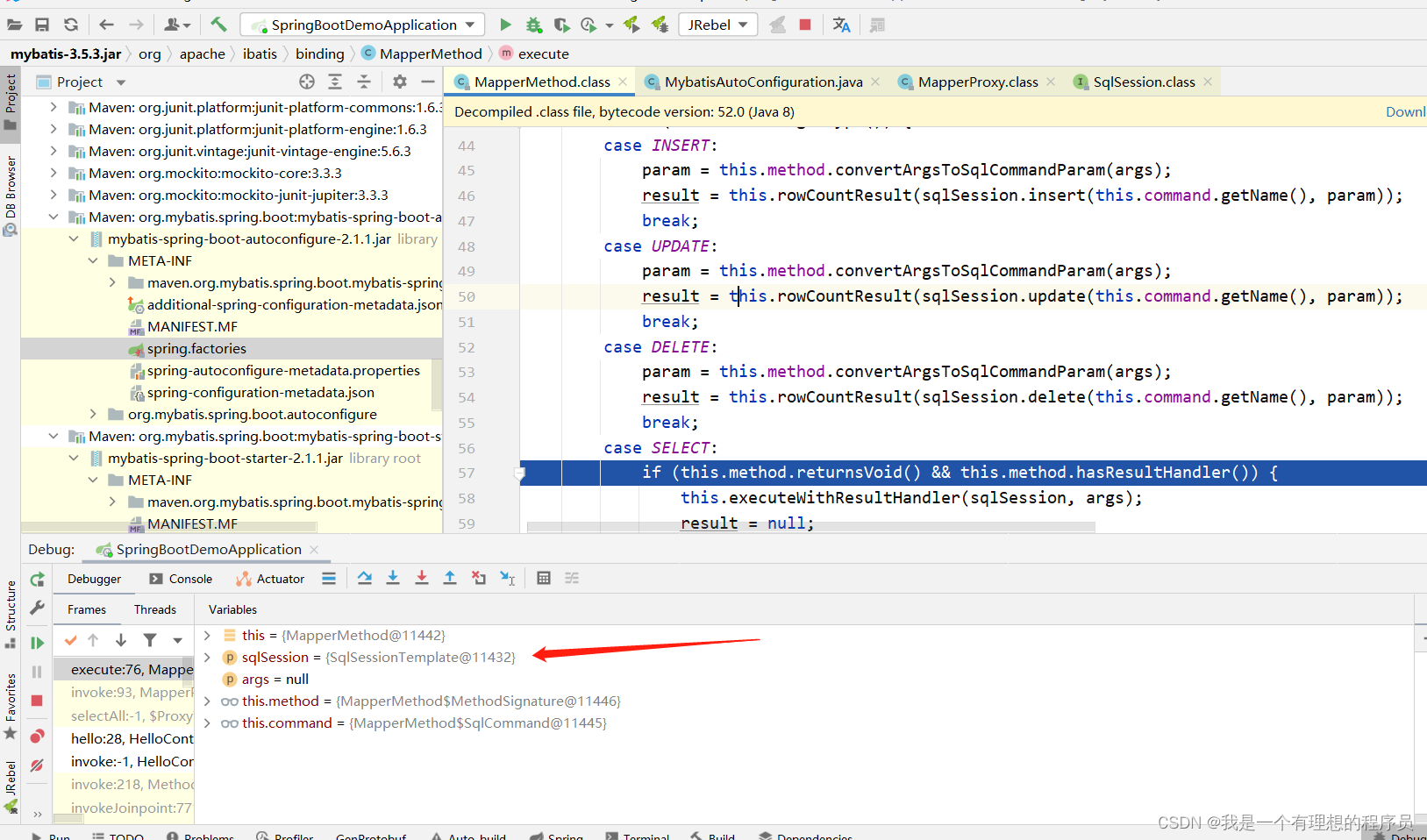This screenshot has height=840, width=1427.
Task: Collapse mybatis-spring-boot-autoconfigure-2.1.1.jar node
Action: (74, 238)
